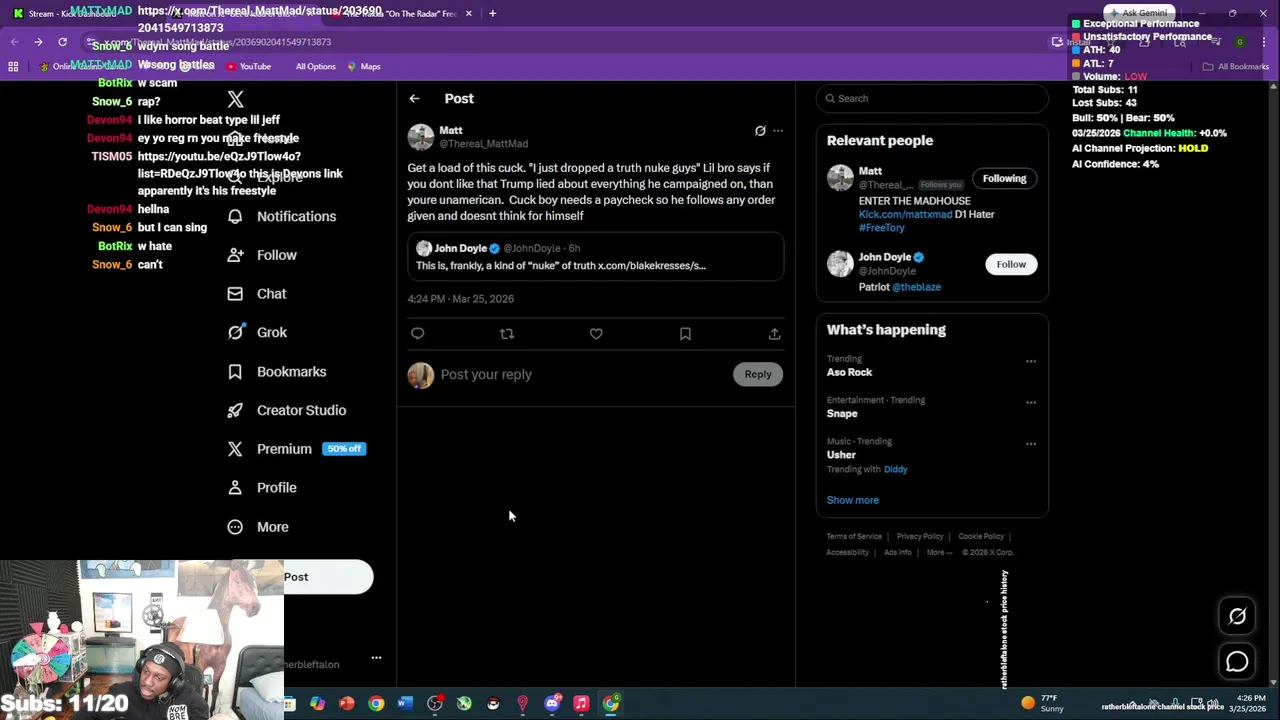
Task: Open the more options beside Snape trend
Action: tap(1031, 403)
